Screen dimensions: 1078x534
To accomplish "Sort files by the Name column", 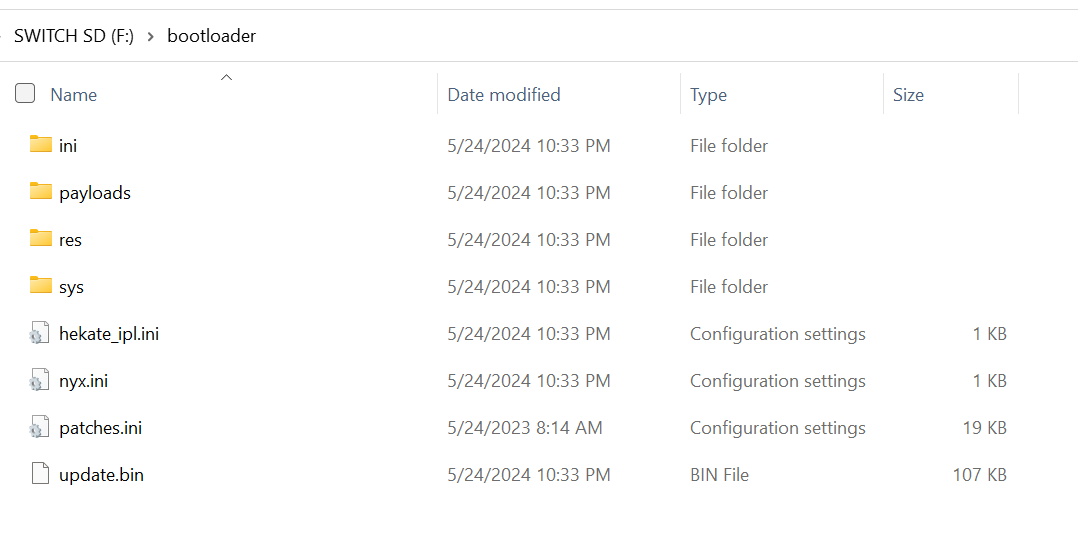I will tap(74, 94).
